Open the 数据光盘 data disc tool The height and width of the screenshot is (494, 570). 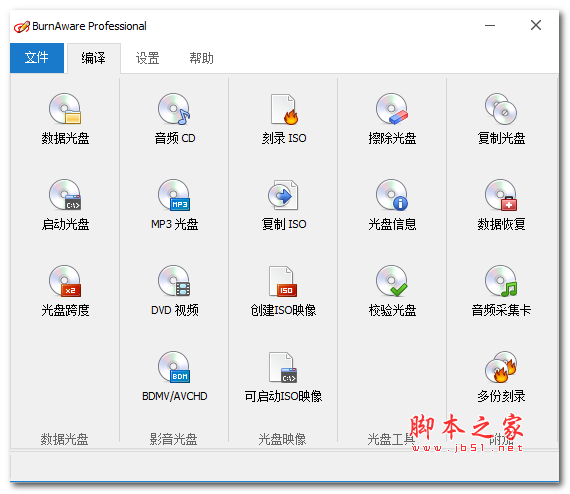65,119
